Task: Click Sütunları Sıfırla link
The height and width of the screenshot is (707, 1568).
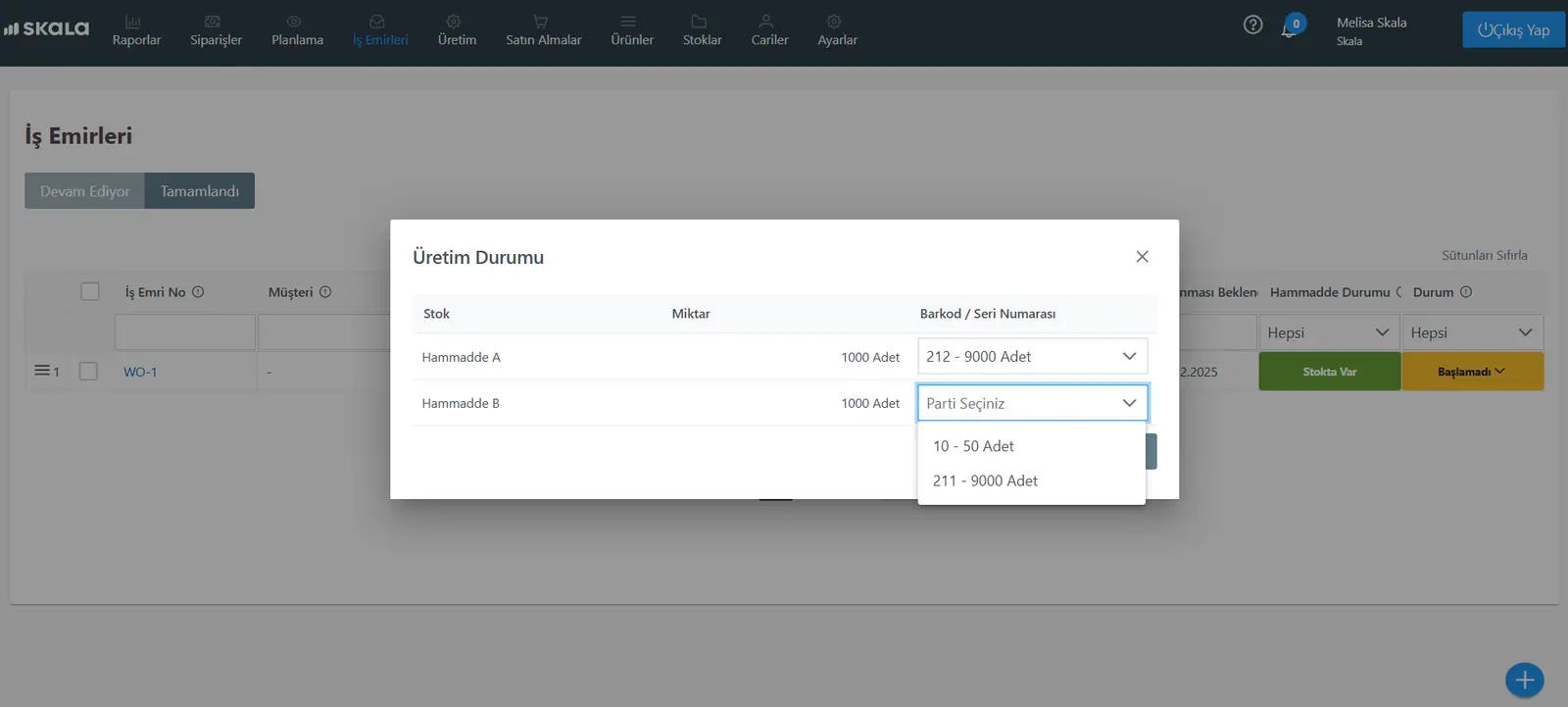Action: pyautogui.click(x=1484, y=255)
